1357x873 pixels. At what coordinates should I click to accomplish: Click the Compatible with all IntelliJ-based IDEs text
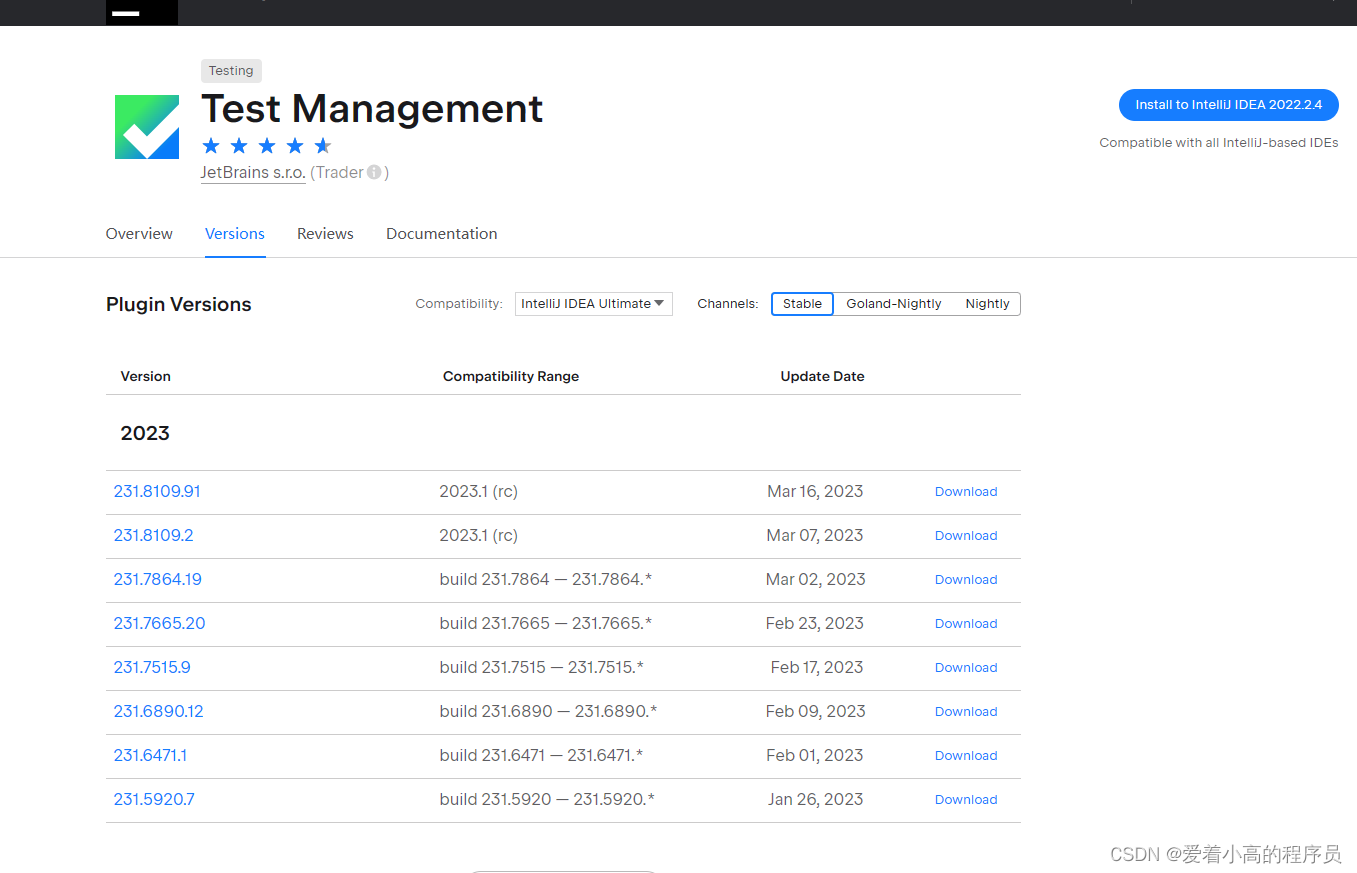coord(1219,143)
